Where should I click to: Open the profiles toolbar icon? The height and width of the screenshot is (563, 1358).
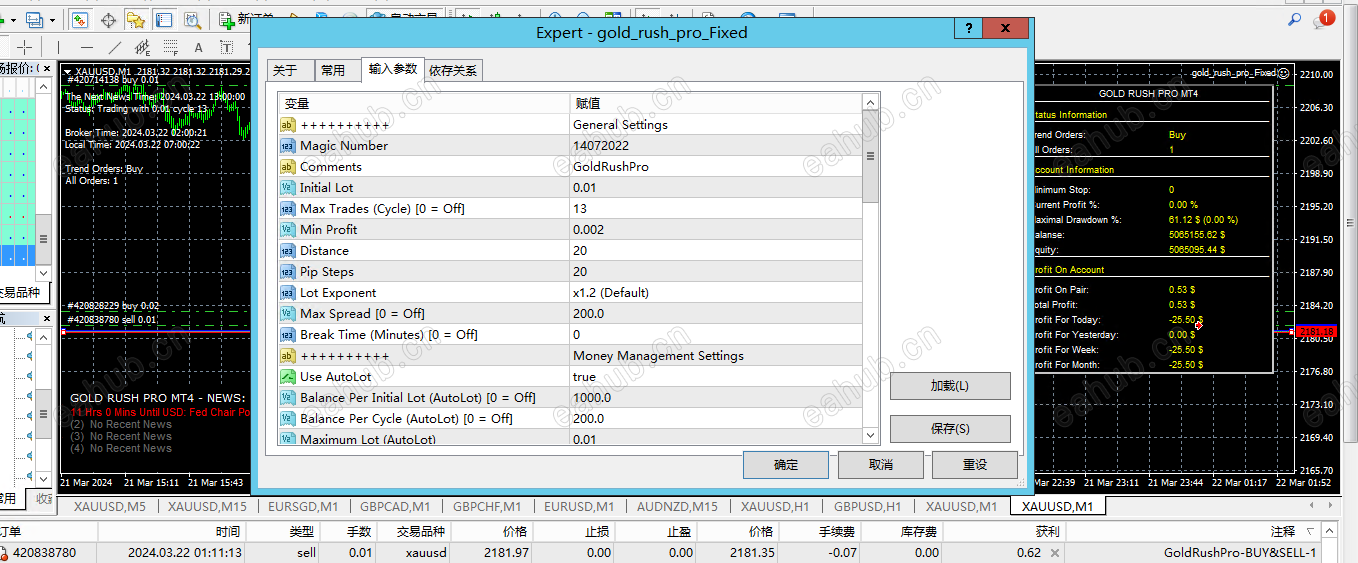(x=34, y=20)
